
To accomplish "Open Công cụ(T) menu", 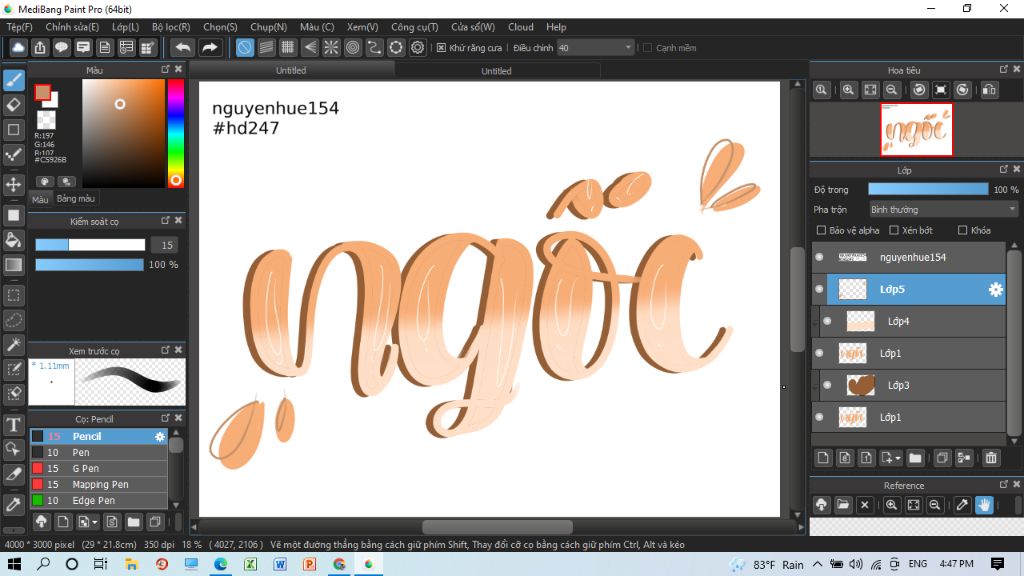I will coord(415,27).
